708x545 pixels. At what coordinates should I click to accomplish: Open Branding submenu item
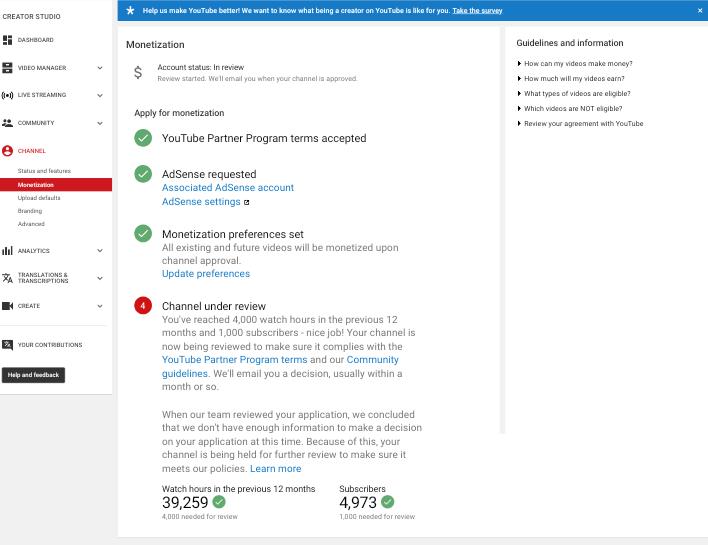click(30, 211)
